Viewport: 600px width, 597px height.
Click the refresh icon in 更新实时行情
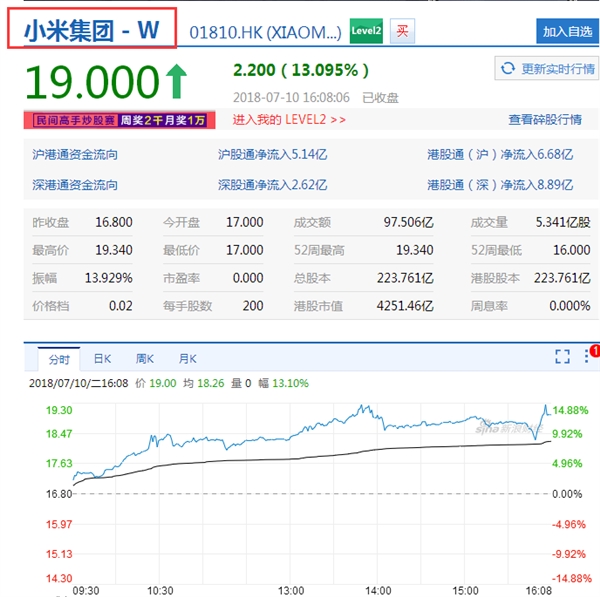pos(507,69)
